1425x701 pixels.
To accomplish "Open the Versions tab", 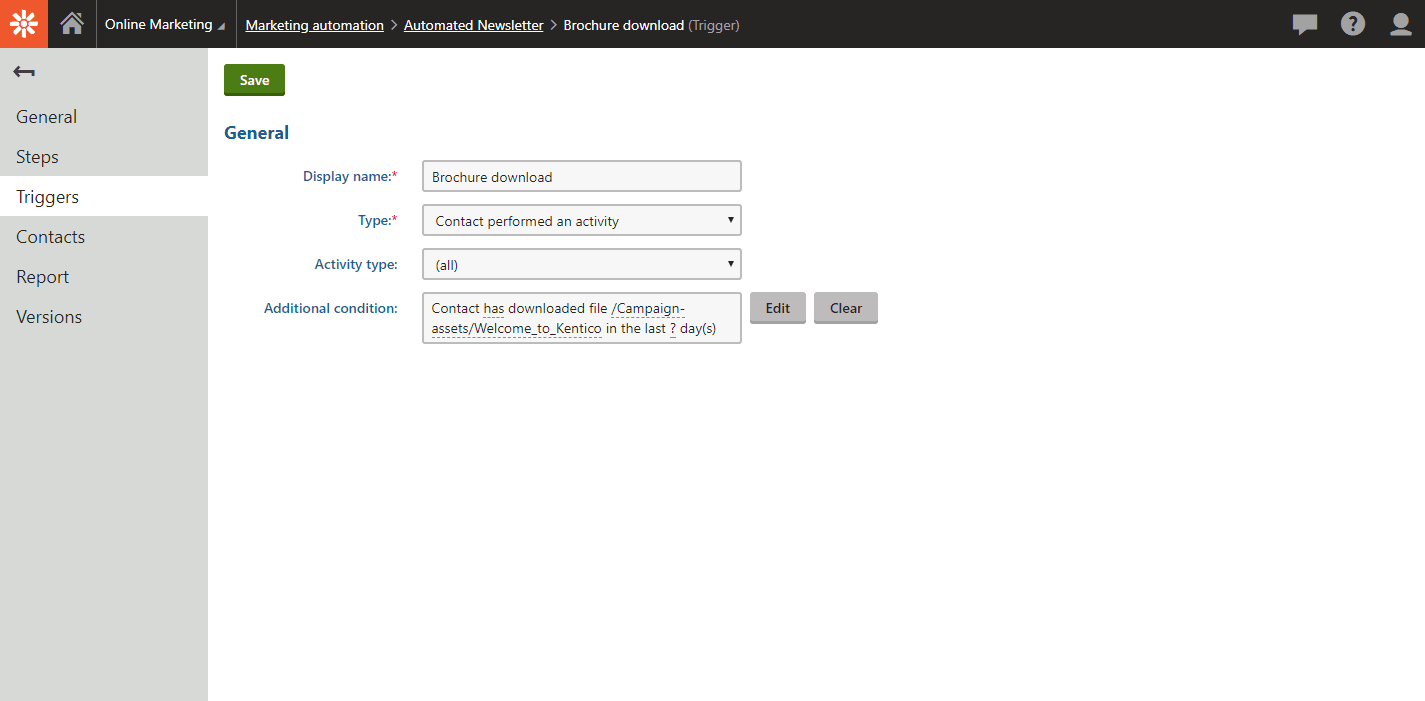I will pos(104,317).
